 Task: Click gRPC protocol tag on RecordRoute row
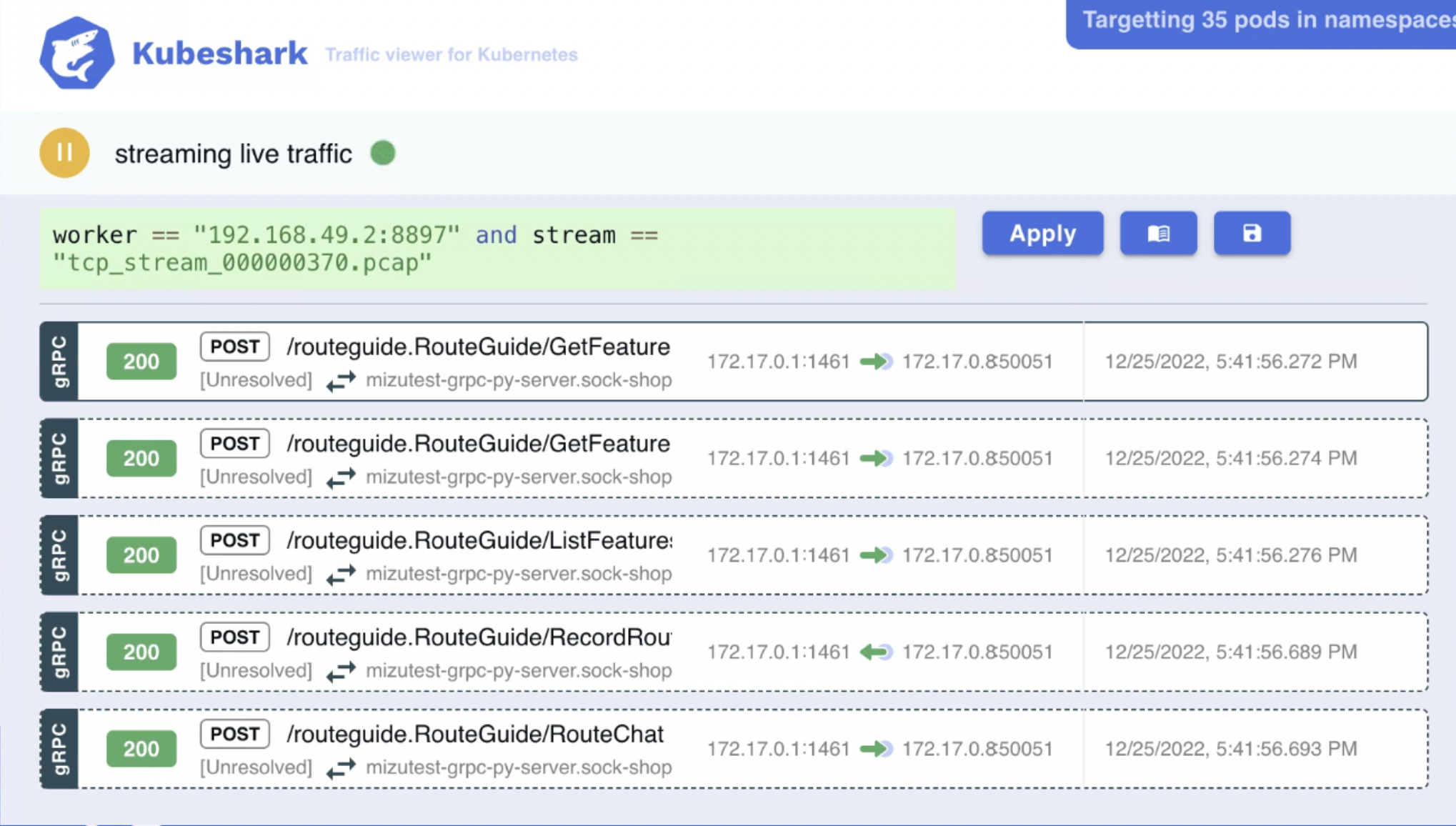pyautogui.click(x=59, y=652)
